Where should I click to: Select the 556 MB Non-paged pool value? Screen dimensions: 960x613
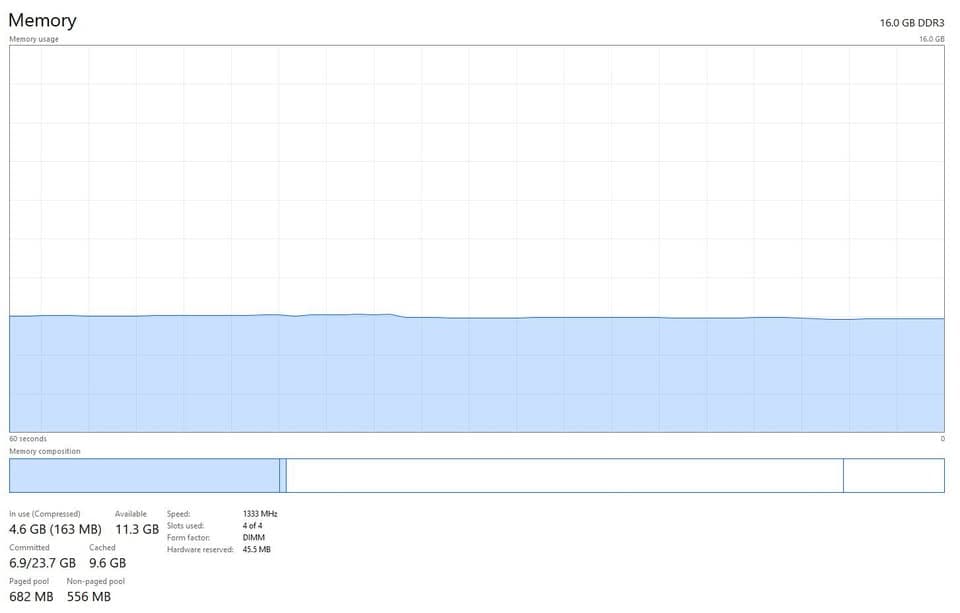click(x=89, y=597)
